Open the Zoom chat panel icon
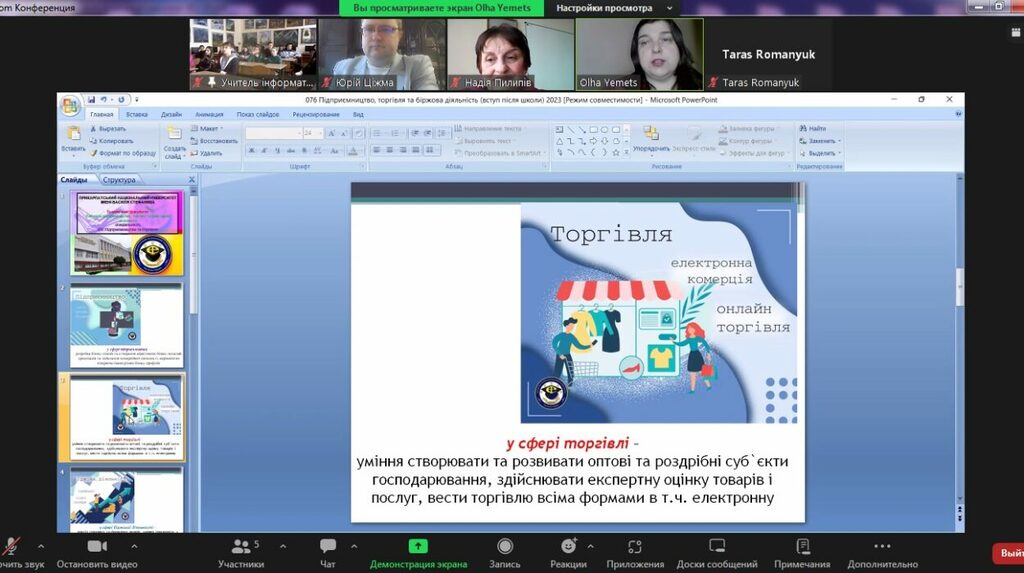Screen dimensions: 1024x573 pyautogui.click(x=328, y=546)
